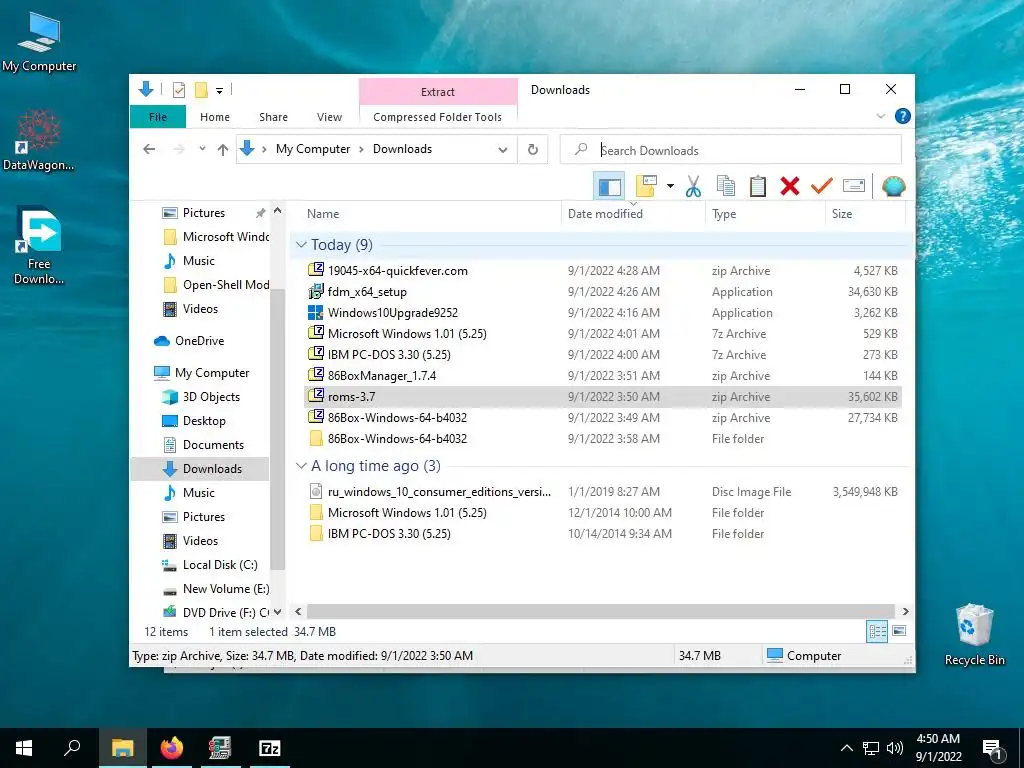Open Open-Shell settings shell icon
Viewport: 1024px width, 768px height.
click(x=893, y=187)
